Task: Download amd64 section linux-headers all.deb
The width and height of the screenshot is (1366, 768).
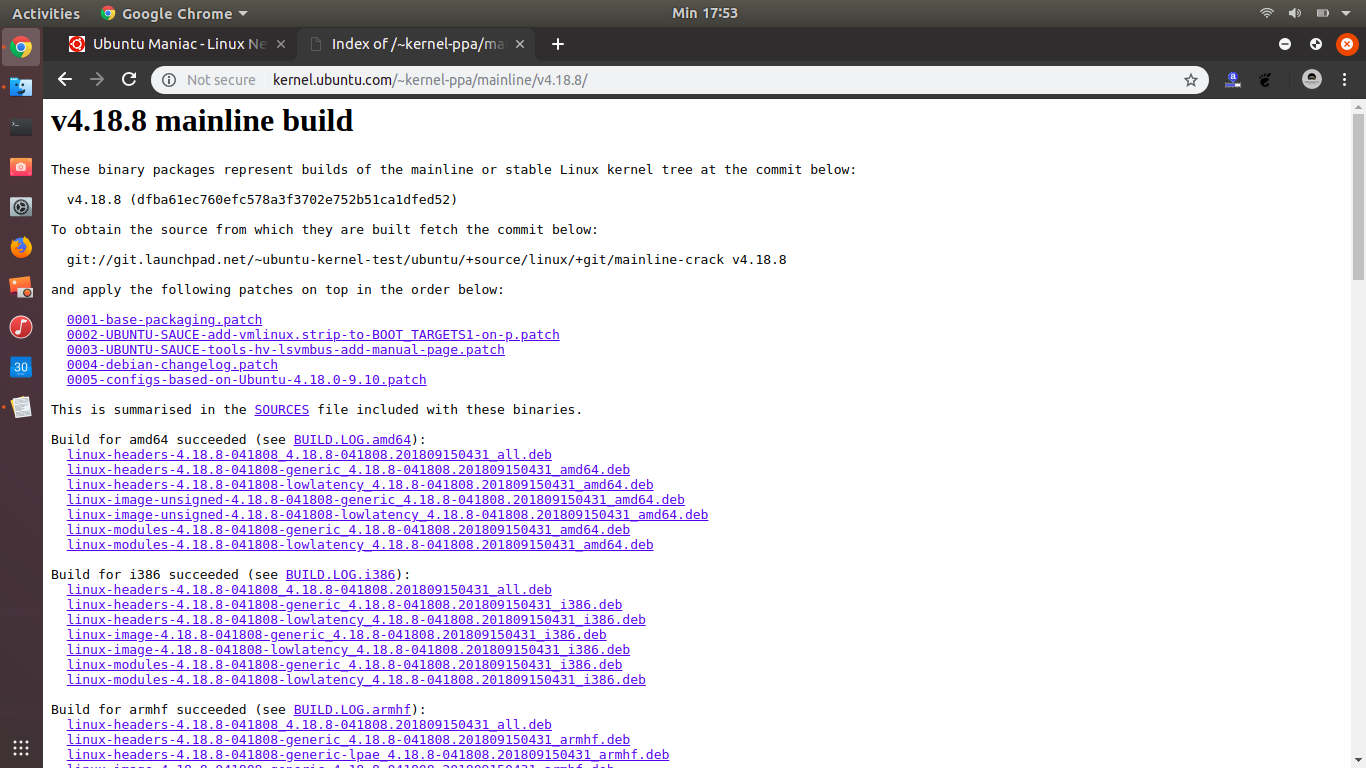Action: pyautogui.click(x=309, y=455)
